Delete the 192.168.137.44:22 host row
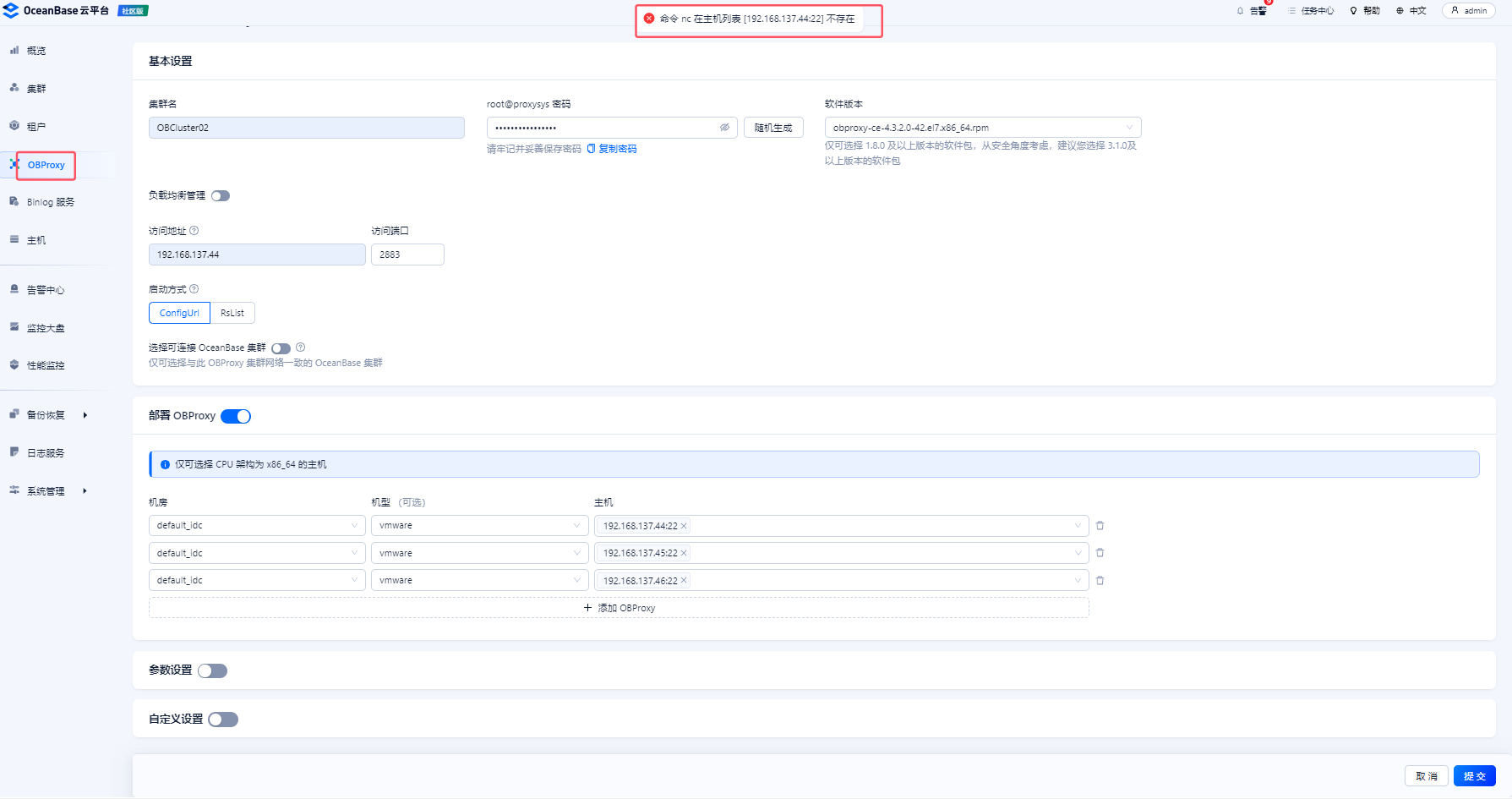Screen dimensions: 1512x799 [x=1100, y=526]
